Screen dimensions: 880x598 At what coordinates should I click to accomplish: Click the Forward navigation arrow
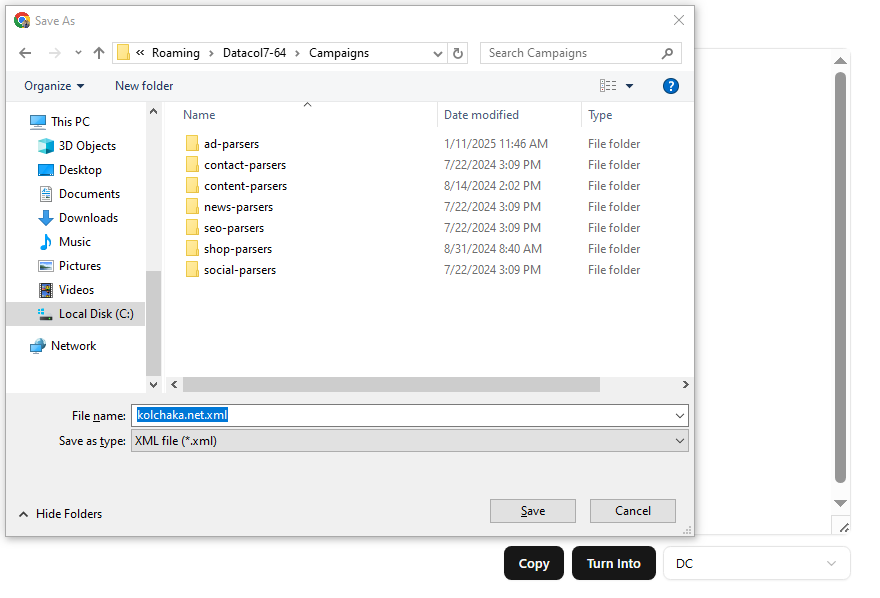coord(54,53)
